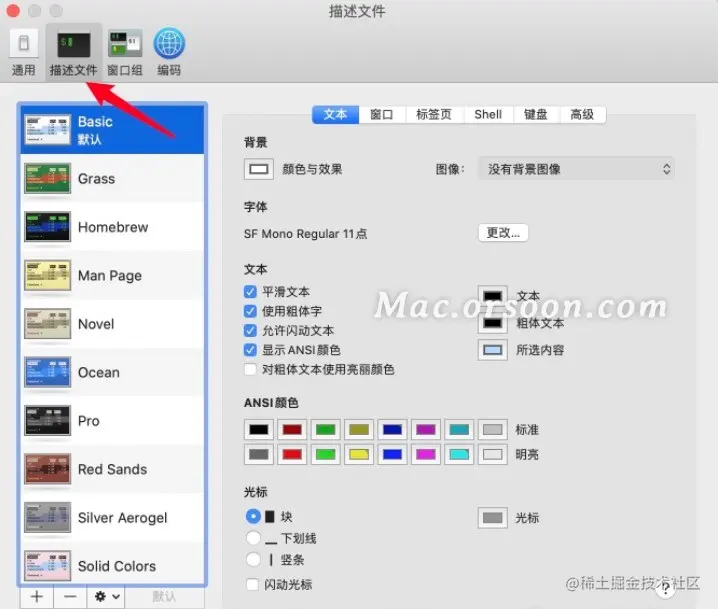This screenshot has width=718, height=609.
Task: Select the Homebrew profile
Action: click(113, 227)
